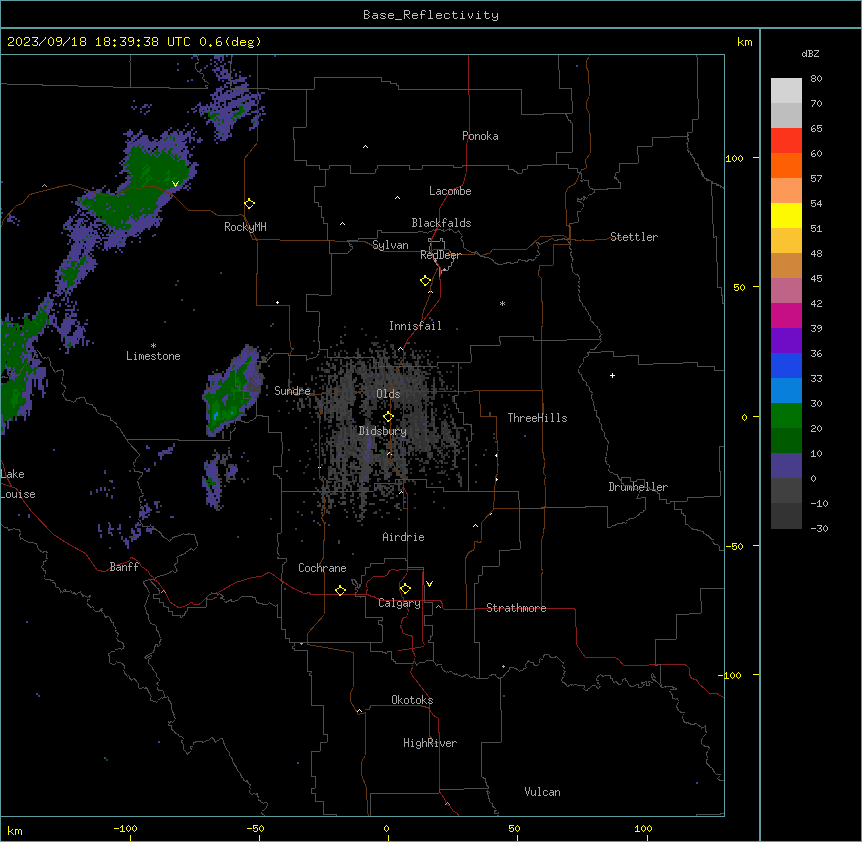Click the Okotoks label
This screenshot has width=862, height=842.
click(x=412, y=700)
